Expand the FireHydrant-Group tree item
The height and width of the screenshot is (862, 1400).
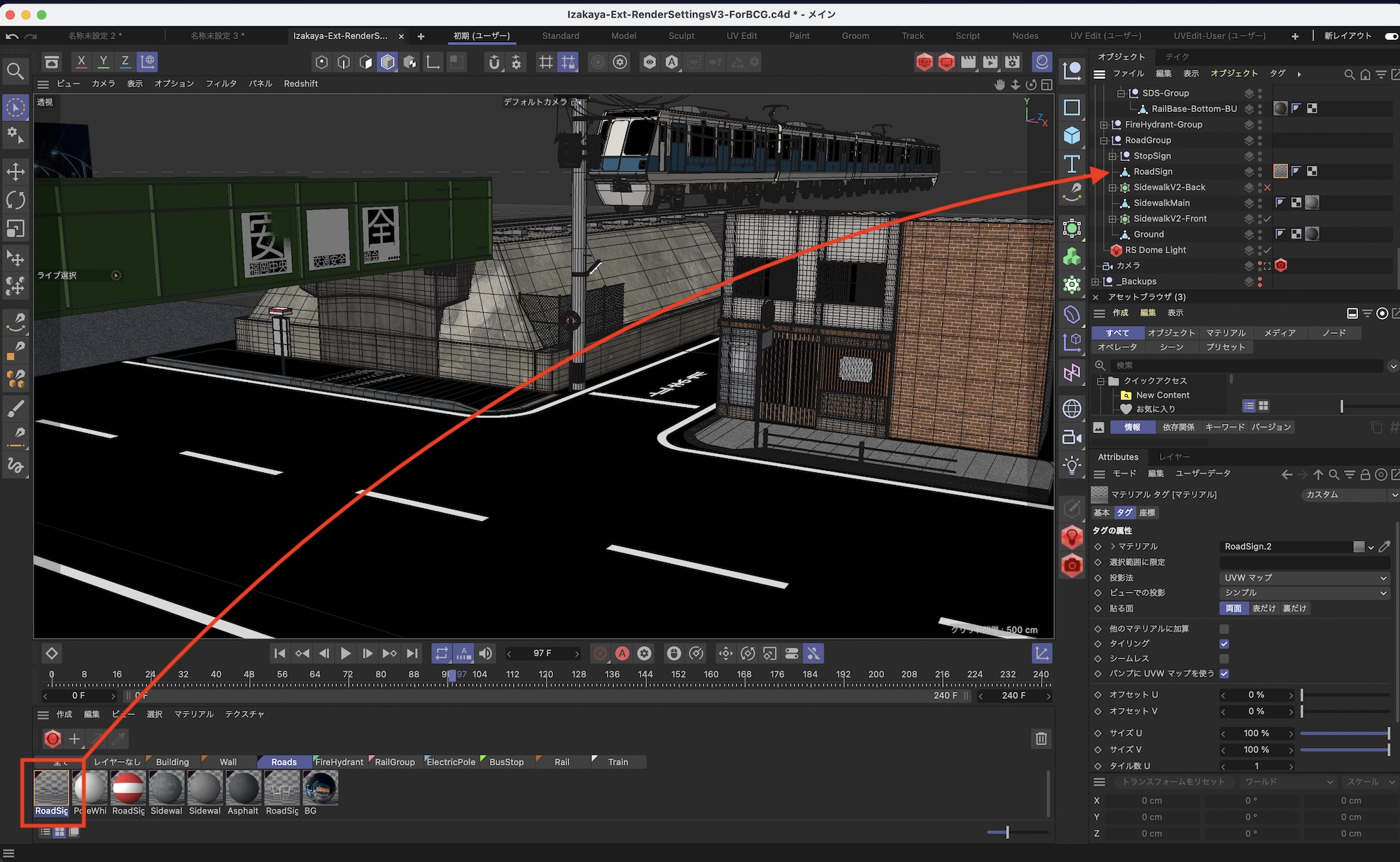coord(1104,125)
